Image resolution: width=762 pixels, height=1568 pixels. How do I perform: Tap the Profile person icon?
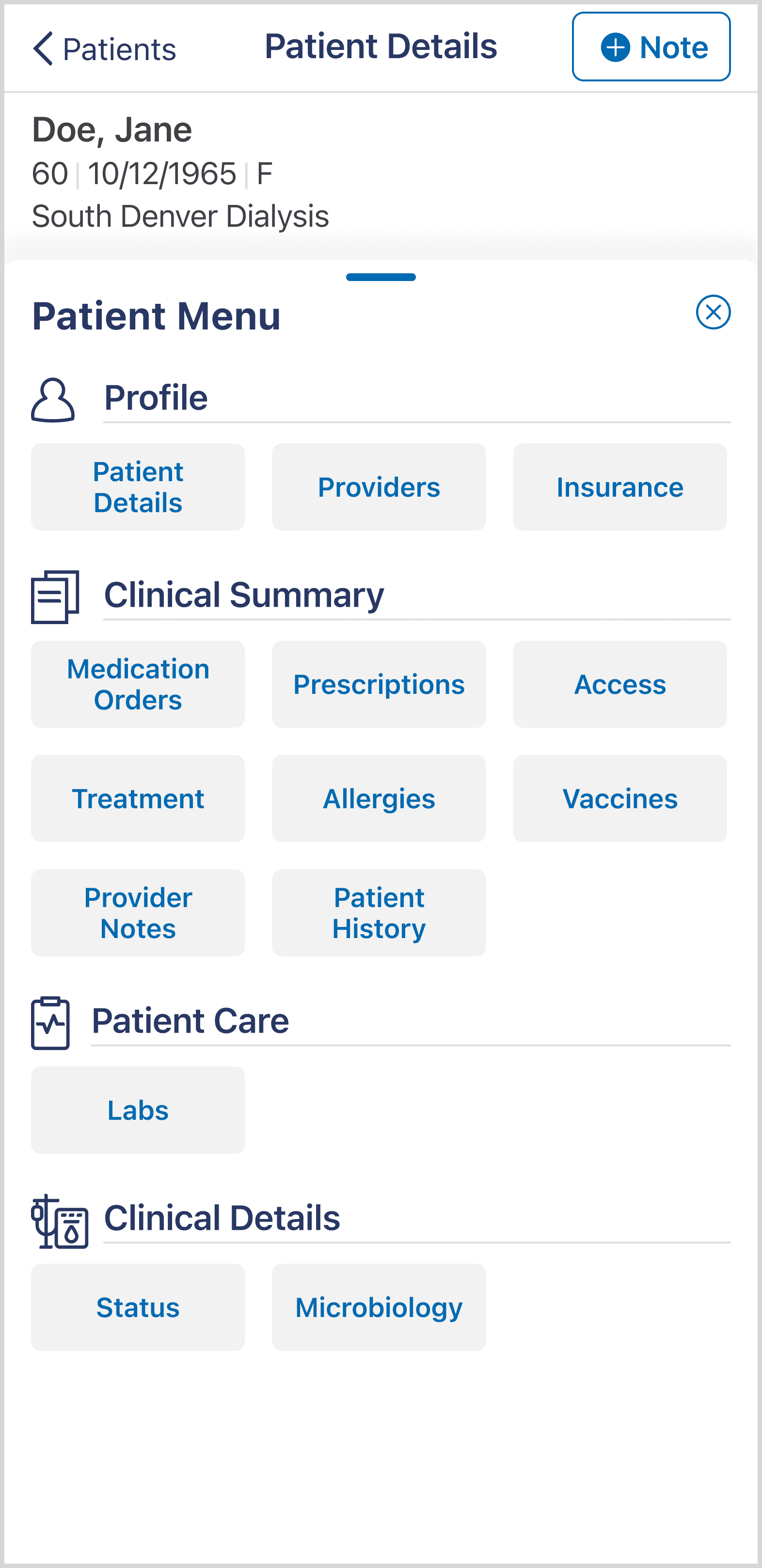pyautogui.click(x=53, y=400)
